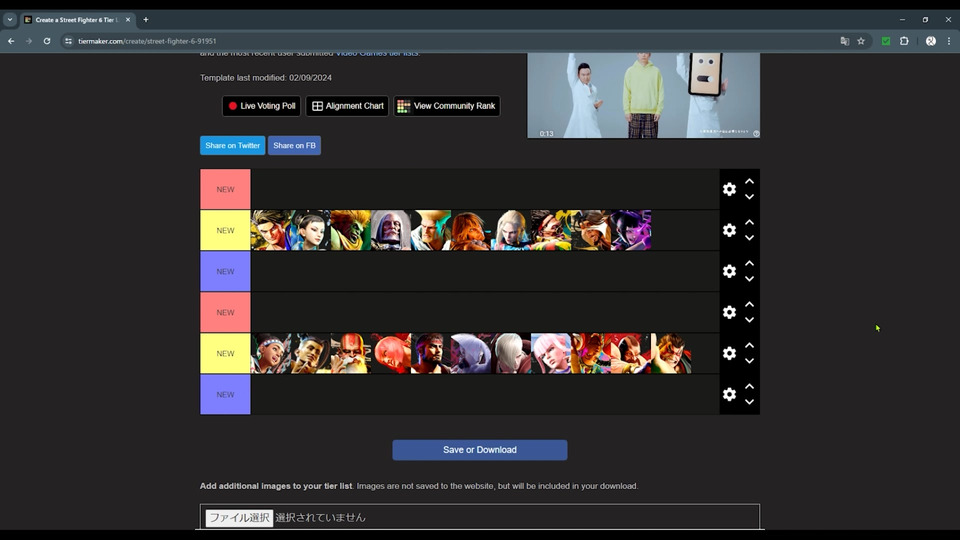Click the video advertisement thumbnail
This screenshot has height=540, width=960.
point(643,95)
